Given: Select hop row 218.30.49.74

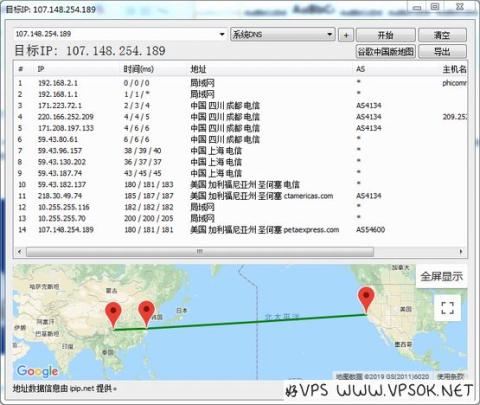Looking at the screenshot, I should click(240, 196).
